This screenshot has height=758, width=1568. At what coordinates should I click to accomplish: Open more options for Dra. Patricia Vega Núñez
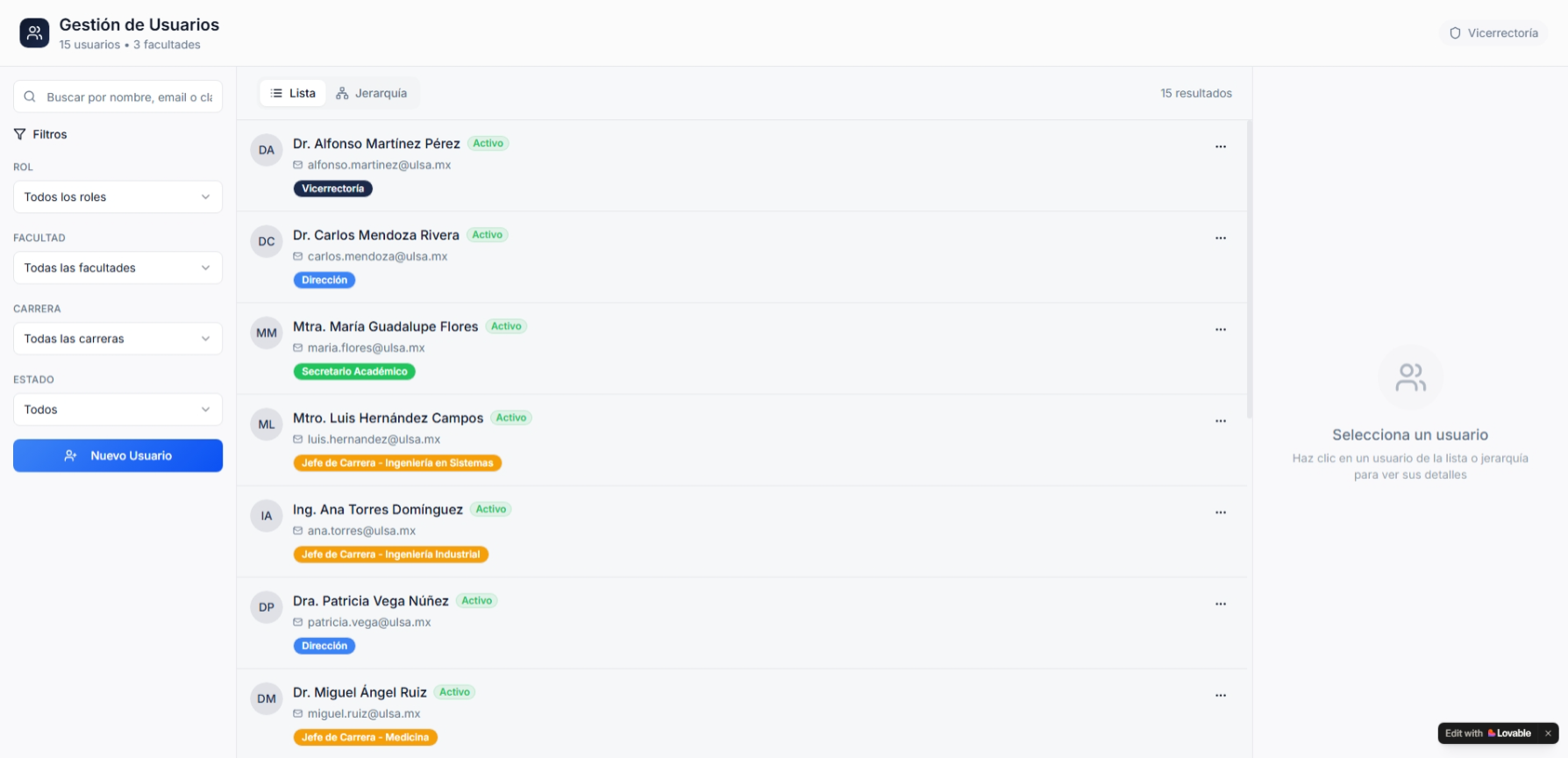pos(1220,604)
